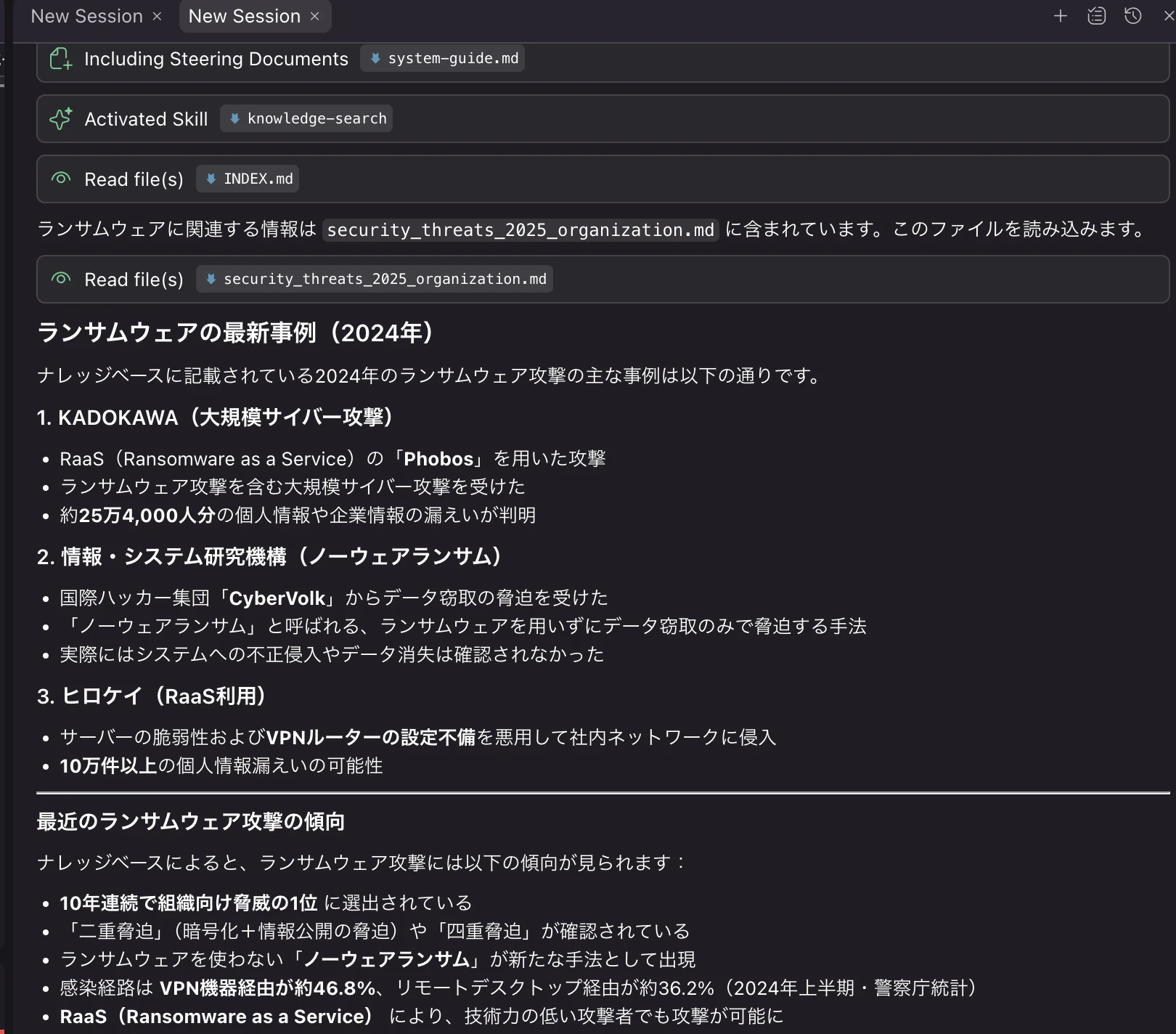Click bullet 実際にはシステムへの不正侵入やデータ消失は確認されなかった
Screen dimensions: 1176x1034
[332, 655]
